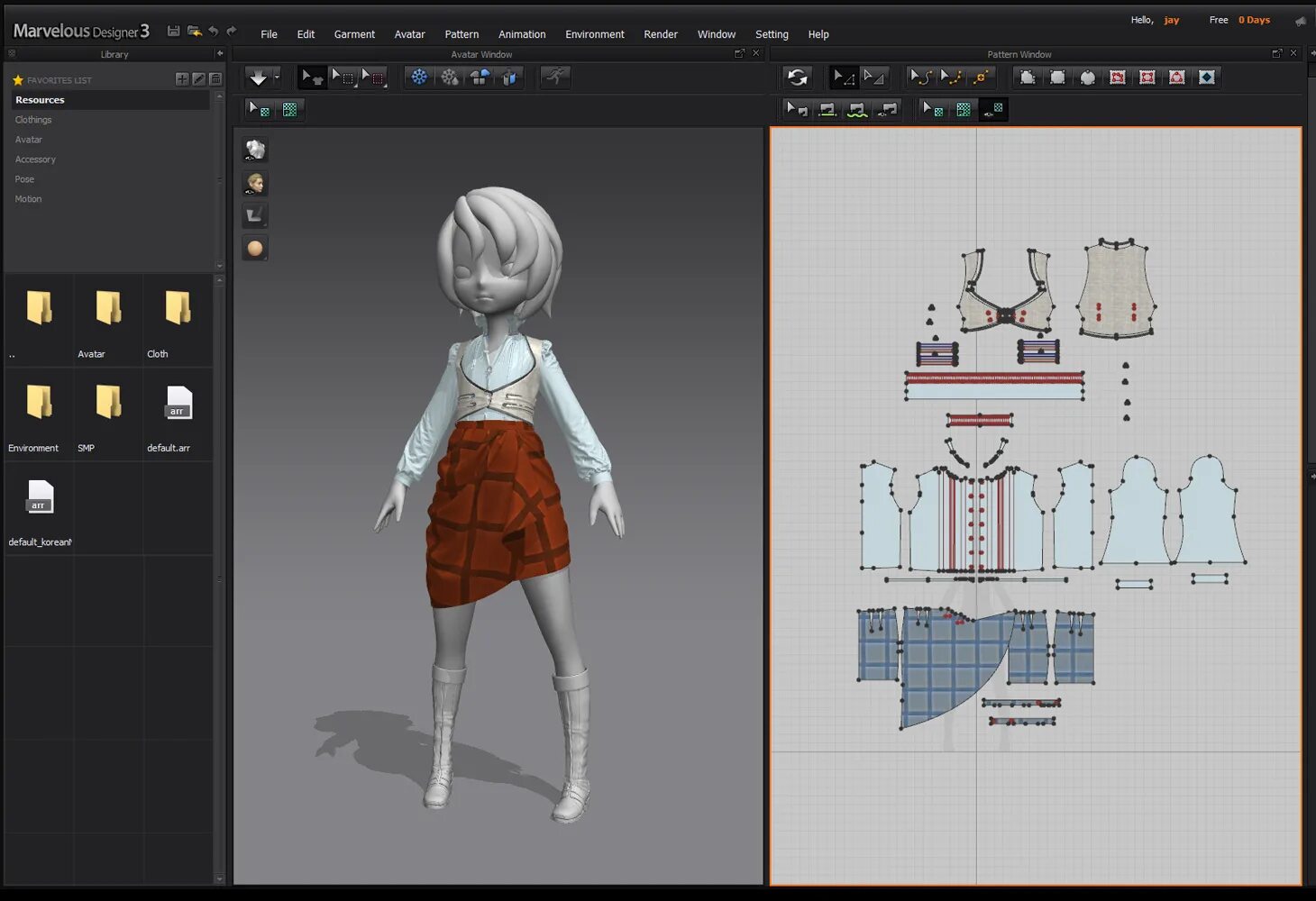Click the Simulate down-arrow button
This screenshot has height=901, width=1316.
258,77
